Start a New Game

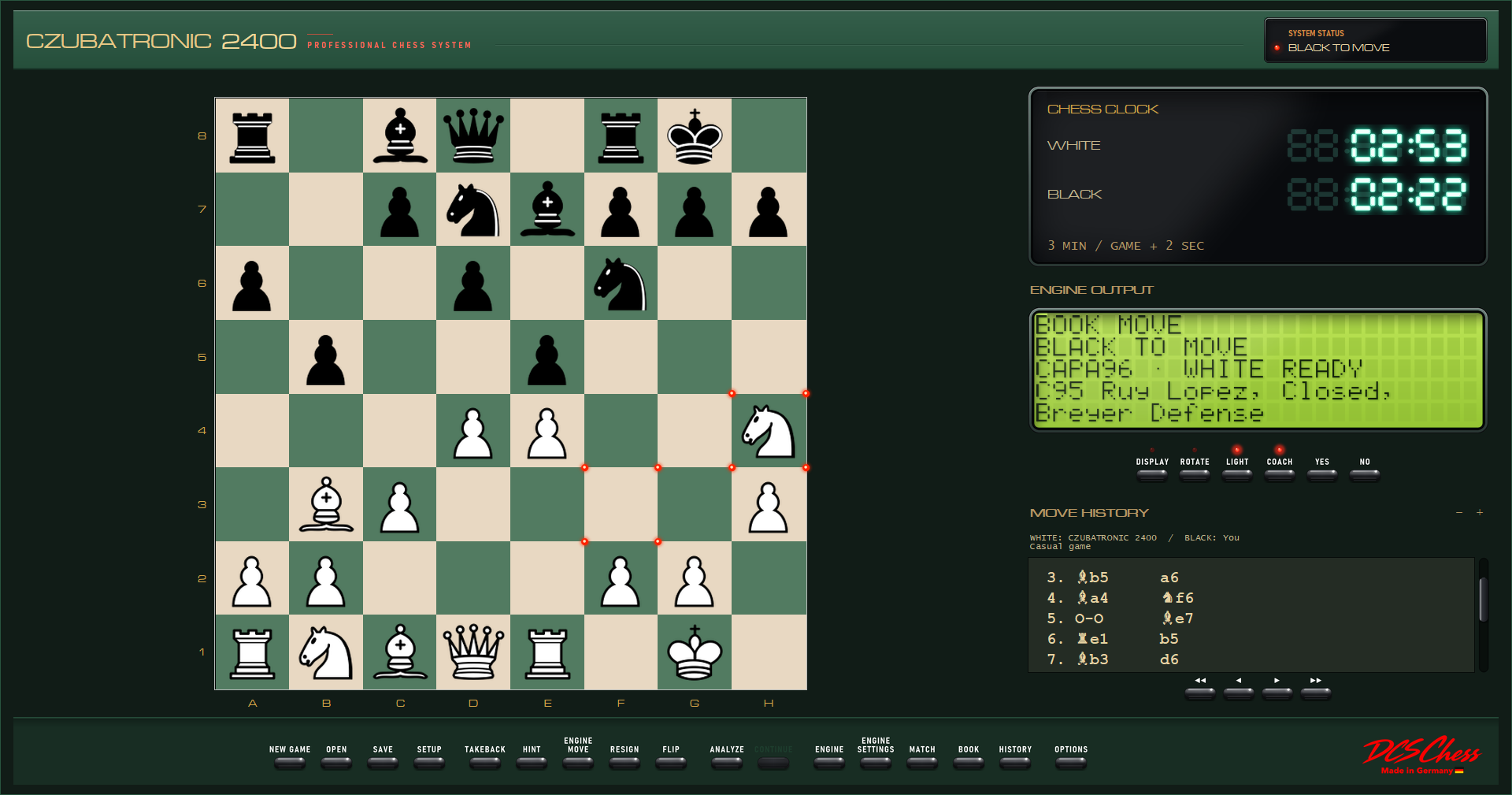290,762
